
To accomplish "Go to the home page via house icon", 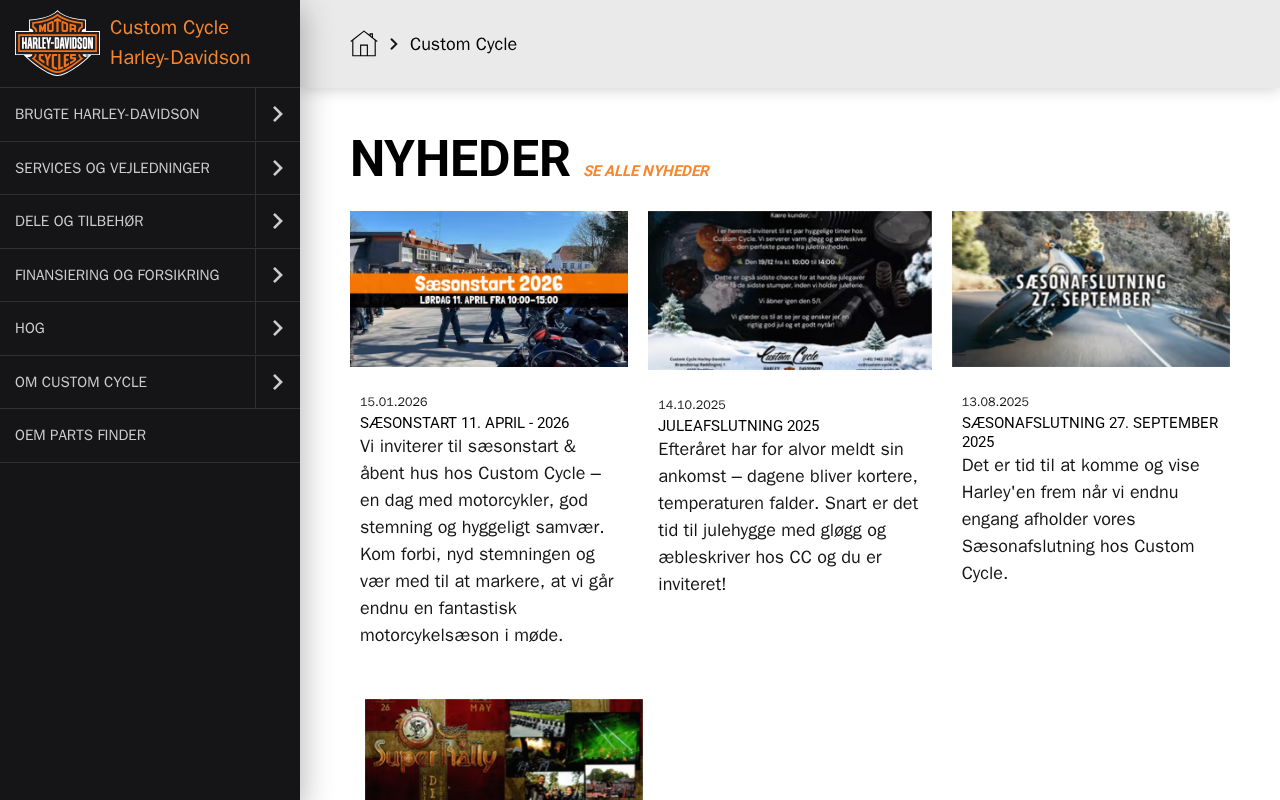I will coord(364,44).
